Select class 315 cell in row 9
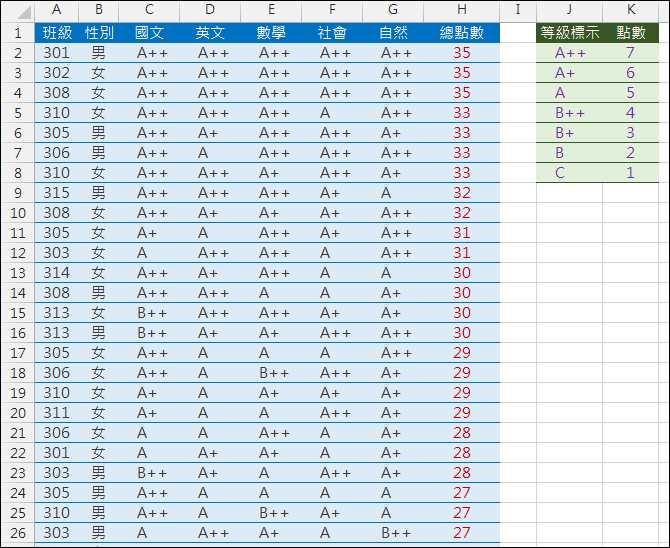Viewport: 670px width, 548px height. (x=56, y=193)
